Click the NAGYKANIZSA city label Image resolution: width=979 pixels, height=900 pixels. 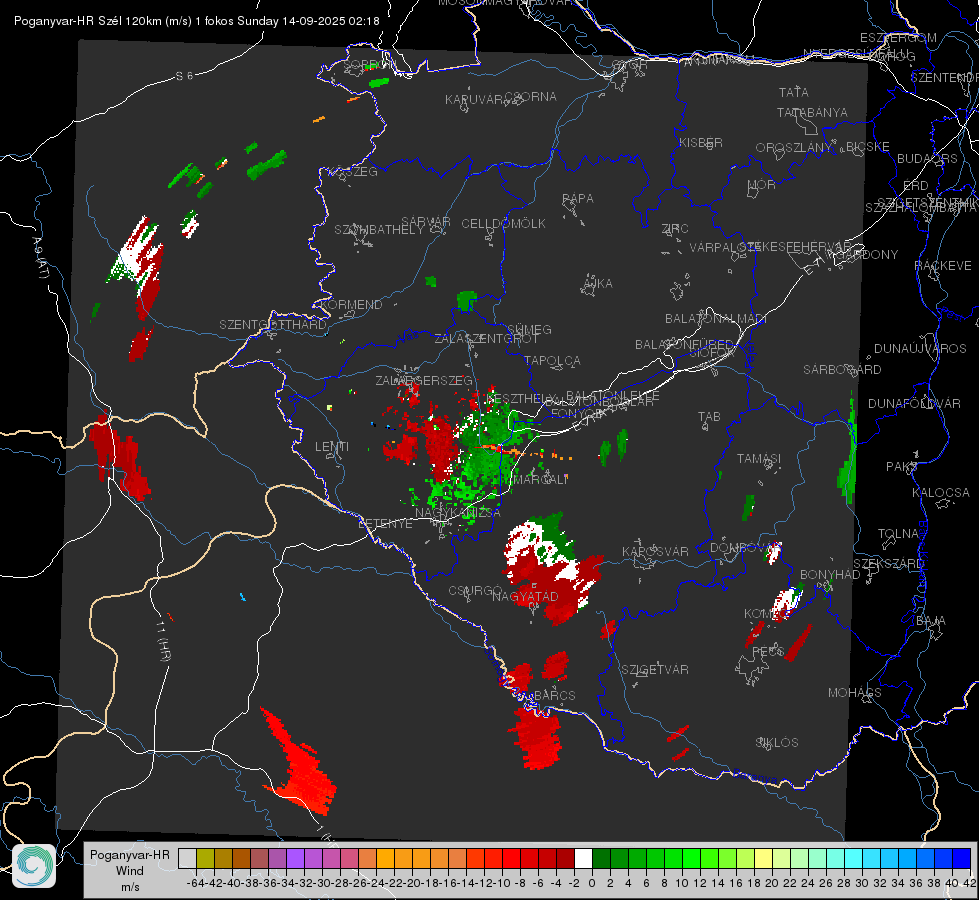pyautogui.click(x=458, y=513)
